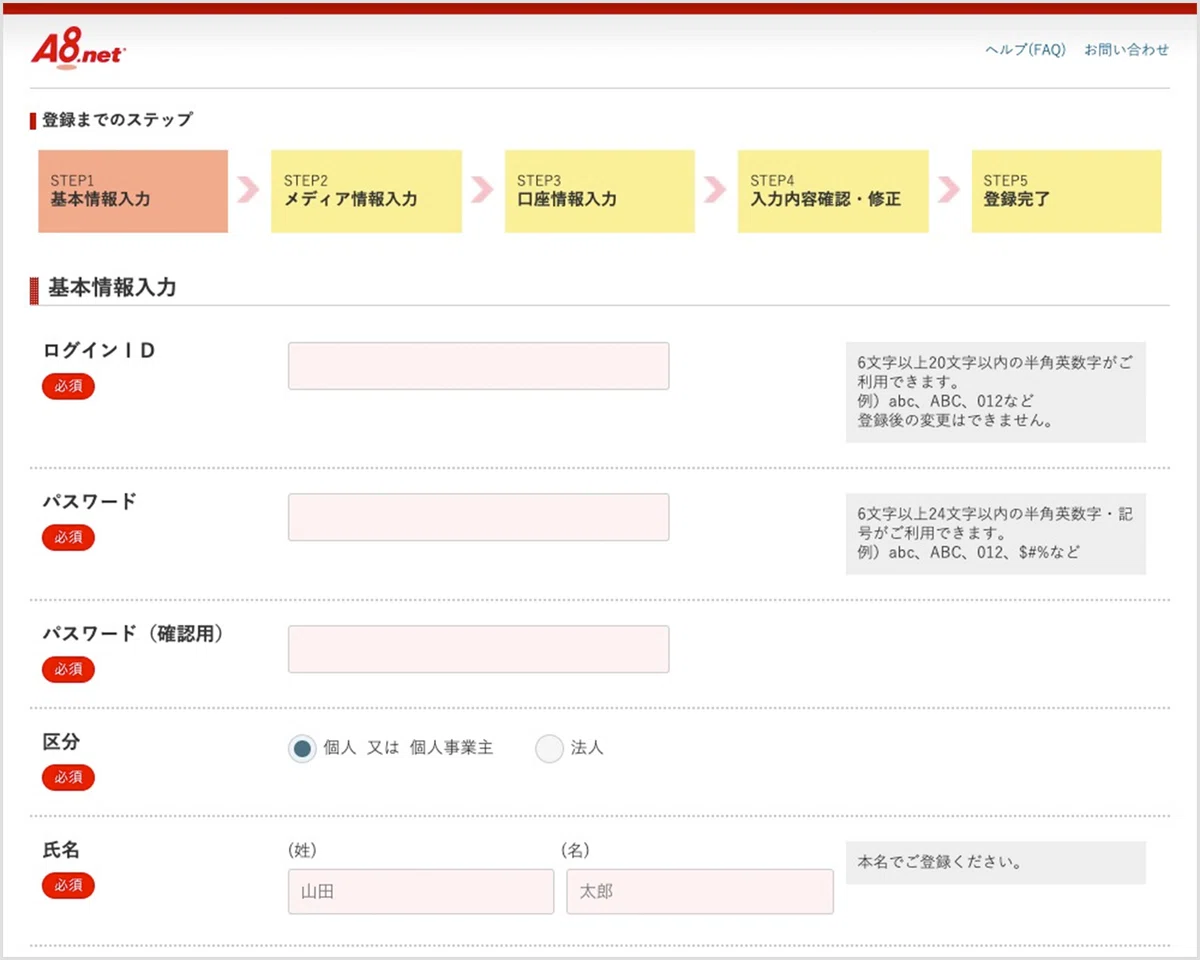Click the 基本情報入力 section heading

click(x=112, y=288)
